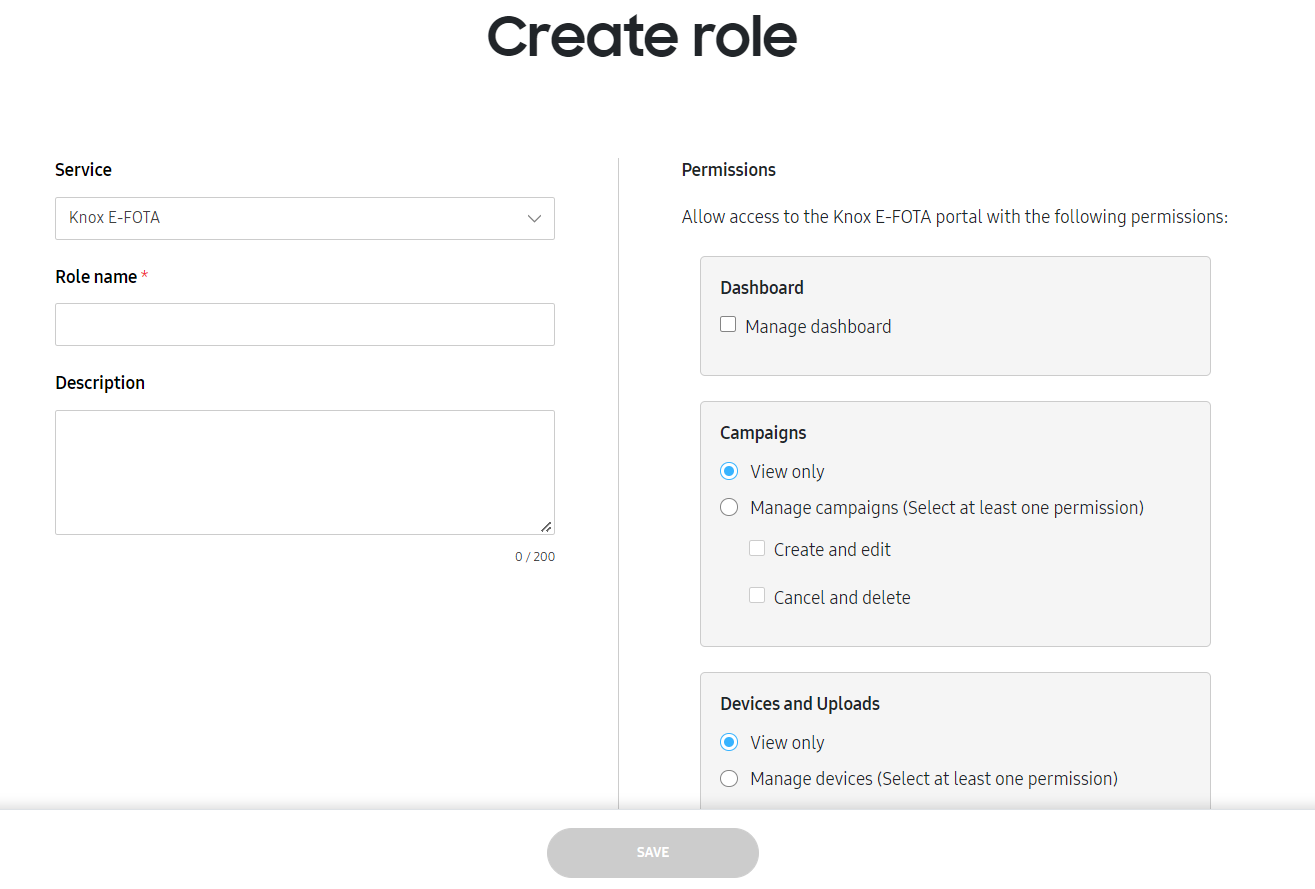
Task: Enable the Manage dashboard checkbox
Action: 728,325
